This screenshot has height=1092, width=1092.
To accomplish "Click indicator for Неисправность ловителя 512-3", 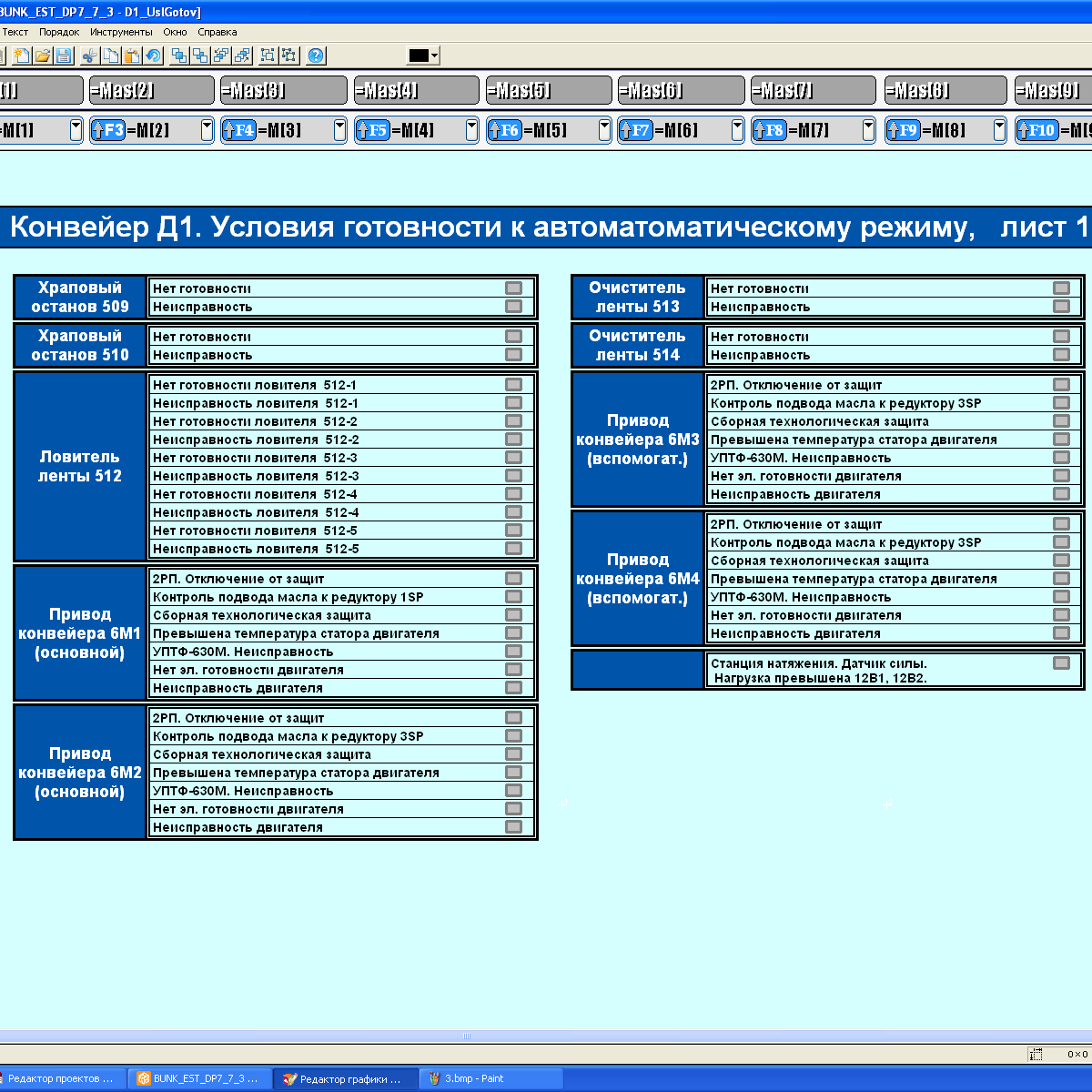I will [514, 475].
